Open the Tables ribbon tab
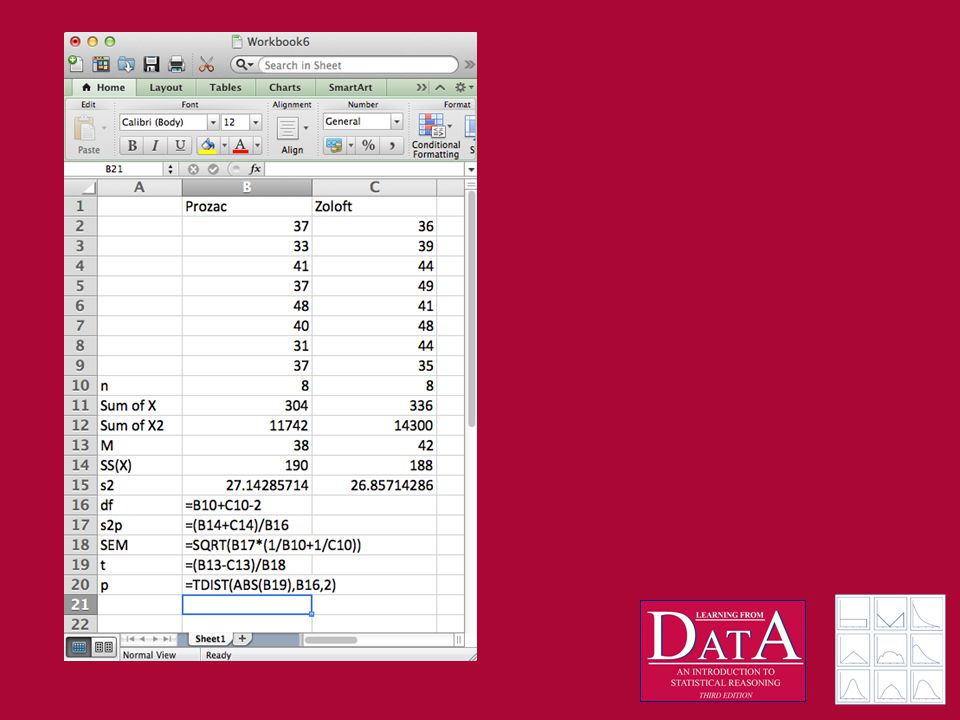 (x=225, y=88)
